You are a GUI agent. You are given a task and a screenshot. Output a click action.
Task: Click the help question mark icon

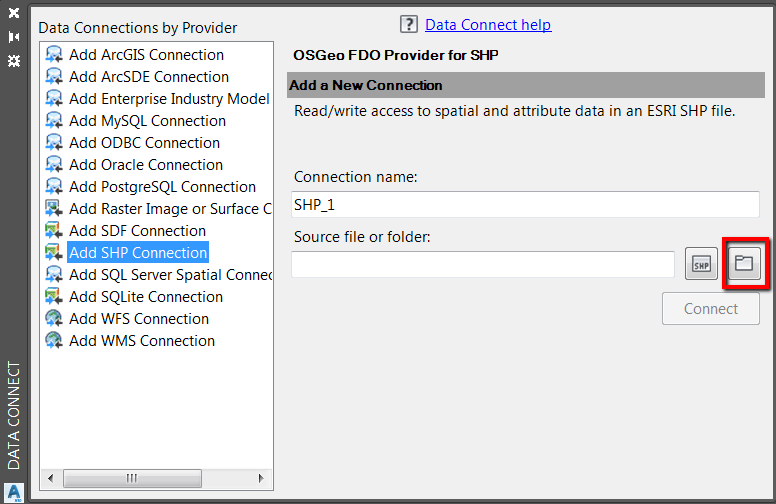408,25
